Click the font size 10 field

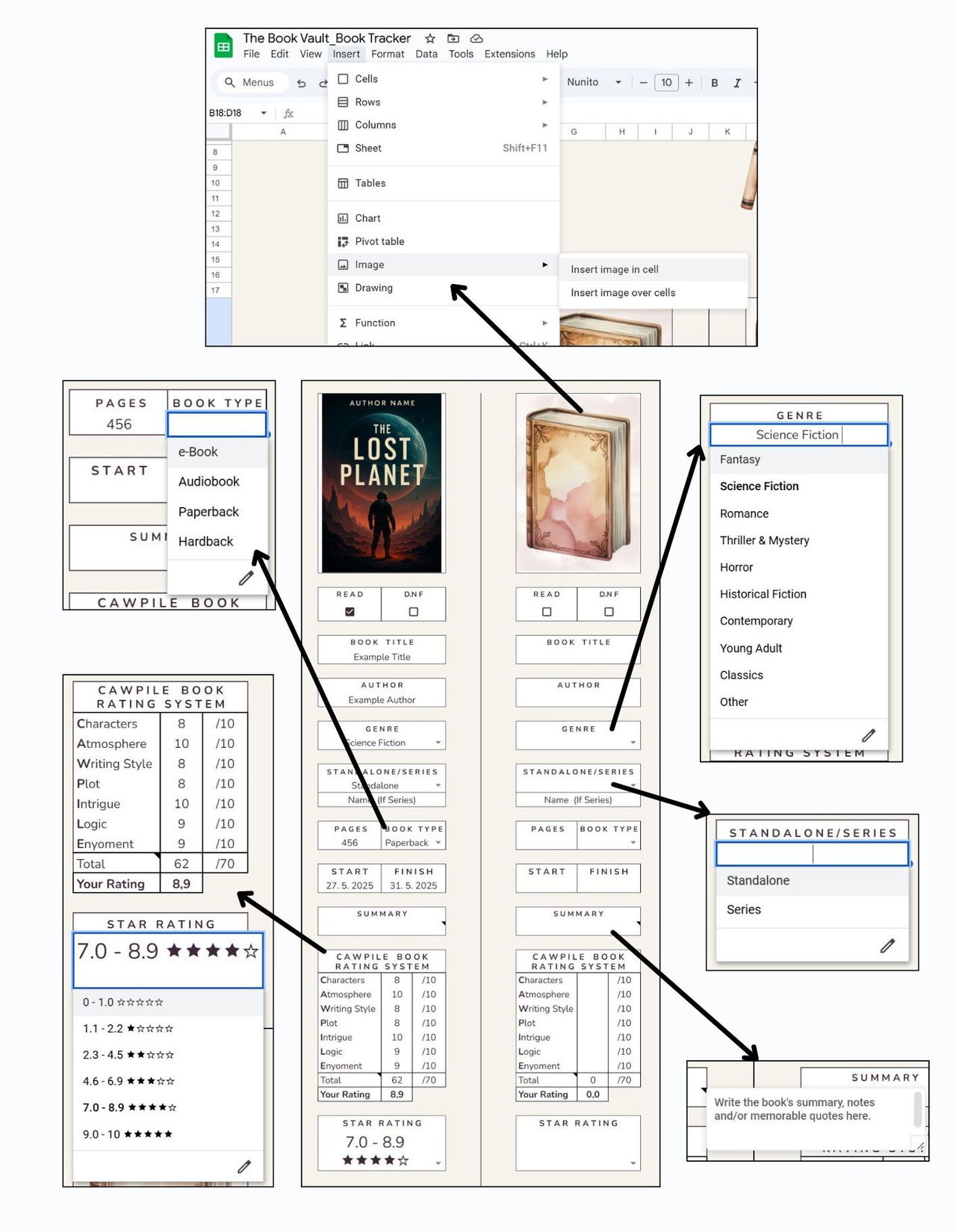(x=666, y=82)
